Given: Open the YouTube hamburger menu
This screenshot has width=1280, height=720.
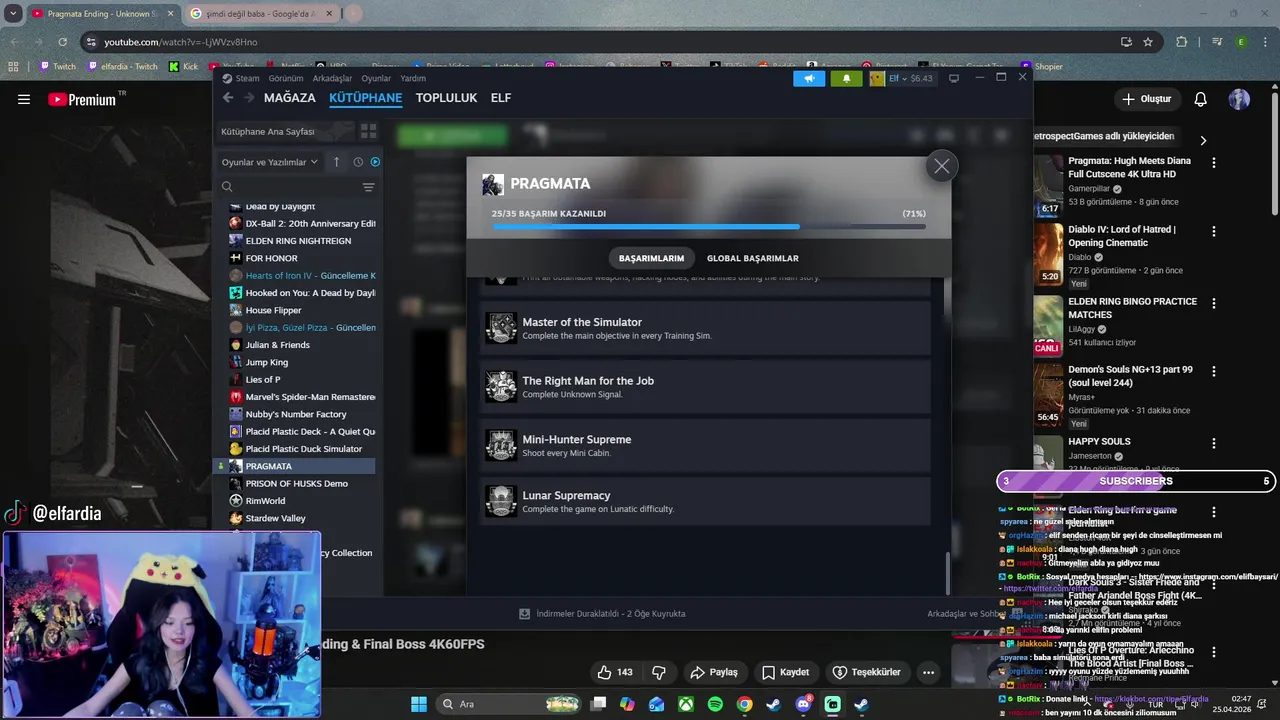Looking at the screenshot, I should tap(24, 99).
